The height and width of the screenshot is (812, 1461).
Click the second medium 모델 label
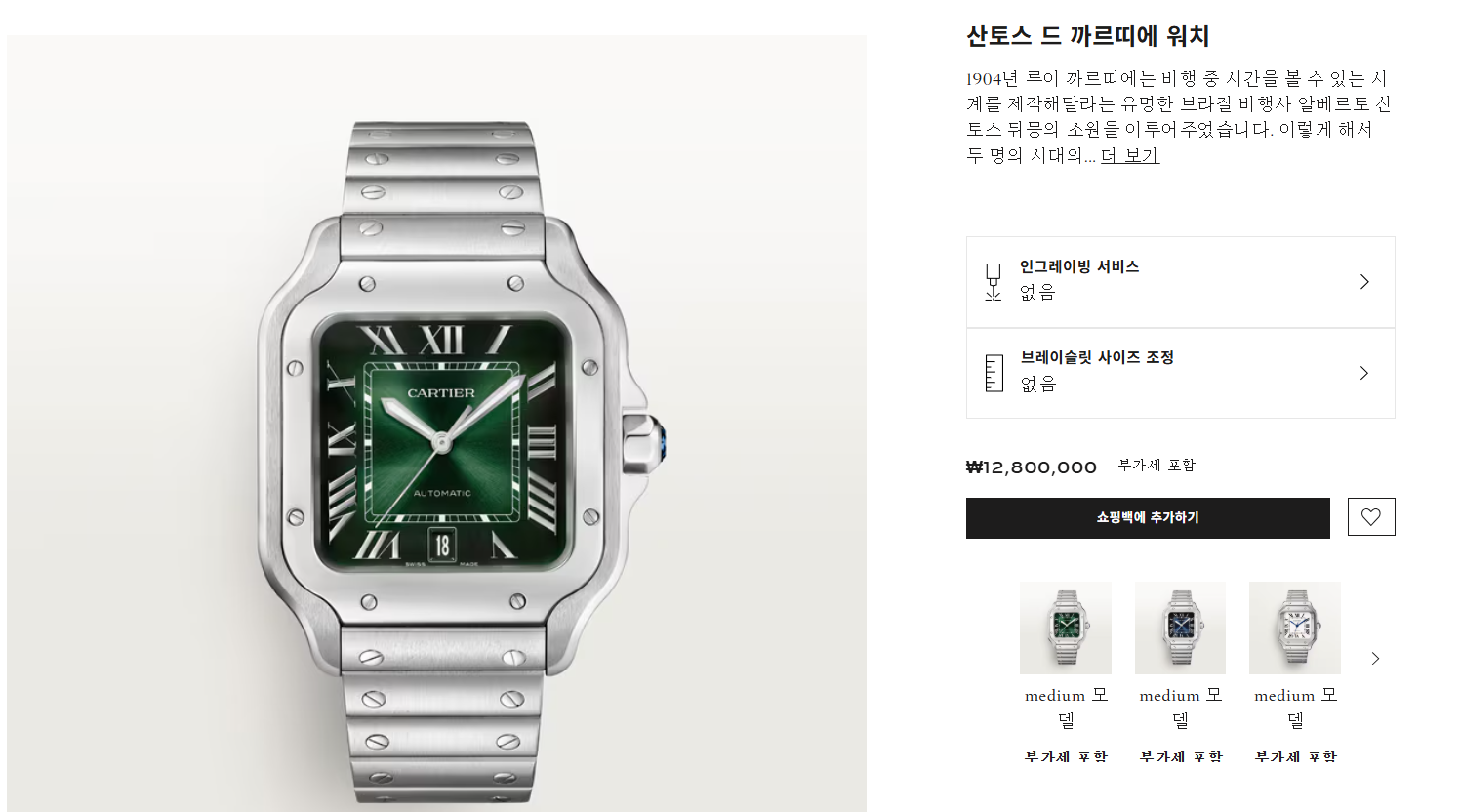point(1181,708)
